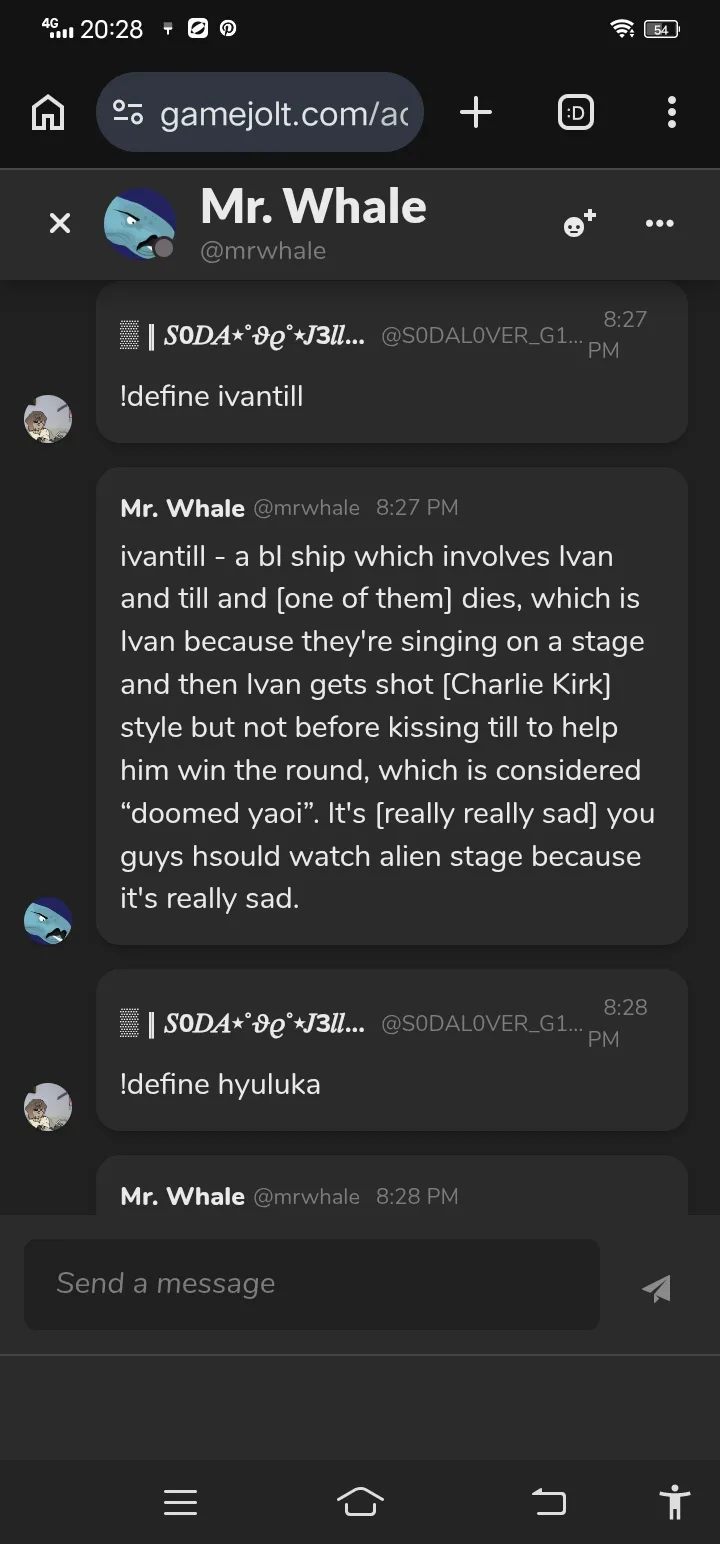Tap the S0DA user avatar beside ivantill message
This screenshot has width=720, height=1544.
coord(48,419)
